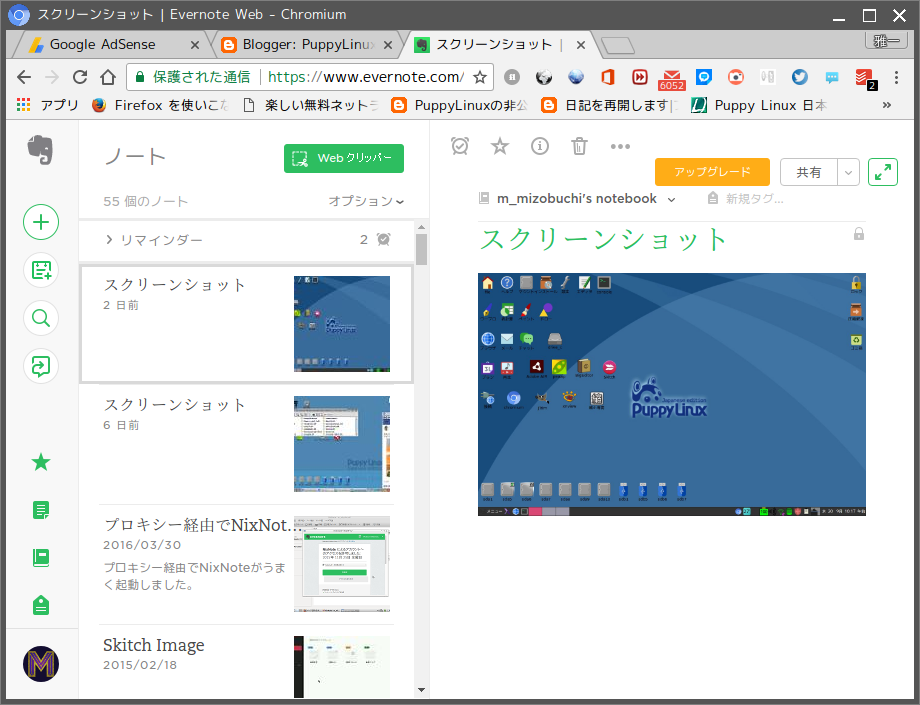The width and height of the screenshot is (920, 705).
Task: Create a new note with the plus icon
Action: click(x=41, y=222)
